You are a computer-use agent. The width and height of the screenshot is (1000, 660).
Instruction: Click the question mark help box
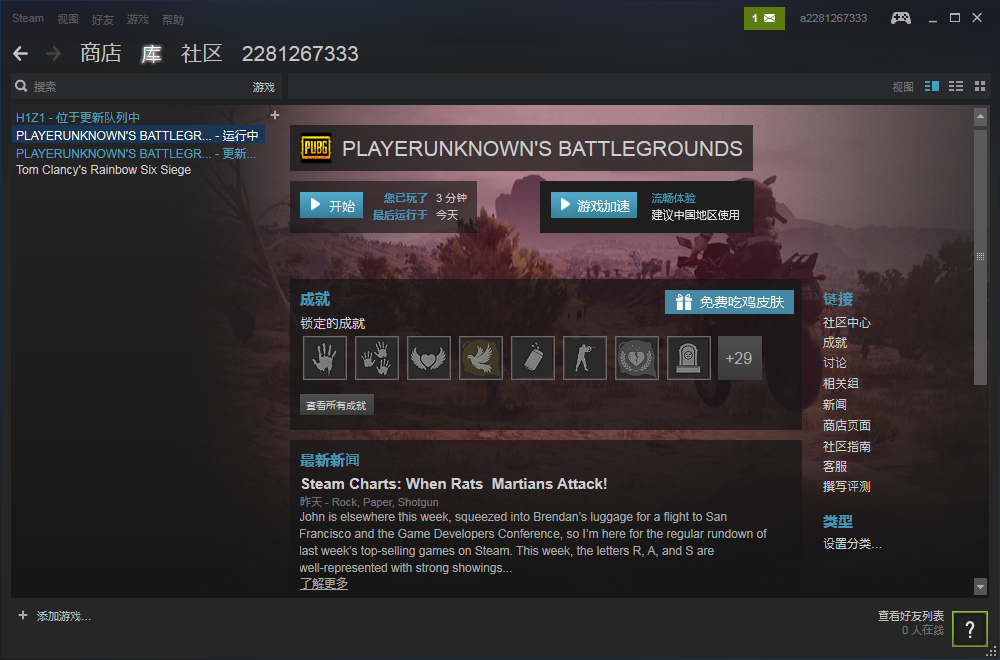[969, 629]
